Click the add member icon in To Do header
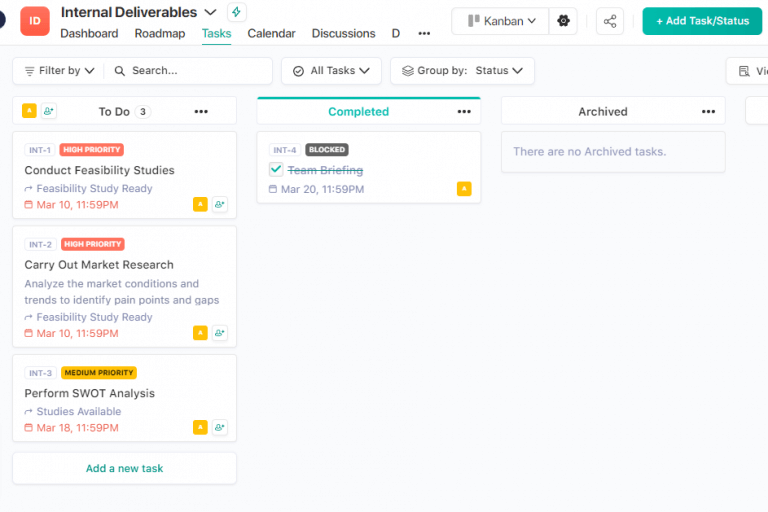This screenshot has height=512, width=768. click(49, 111)
